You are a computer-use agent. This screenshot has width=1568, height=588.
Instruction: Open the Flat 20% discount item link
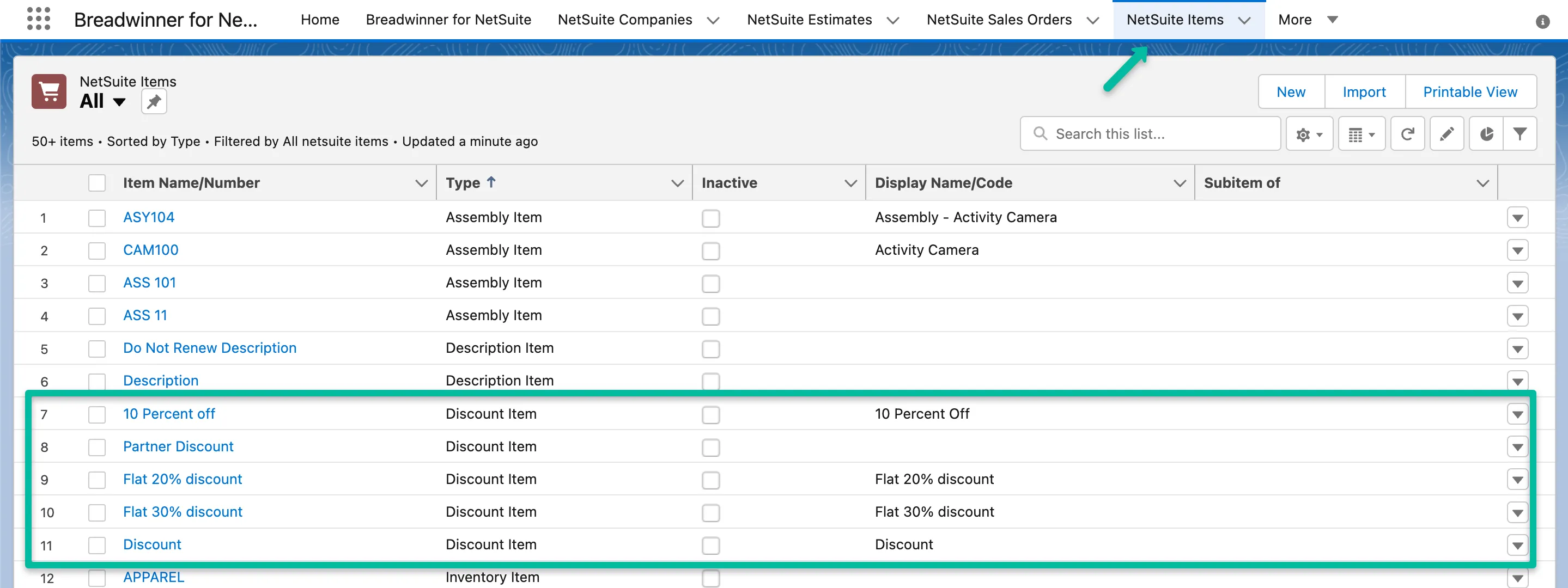(x=183, y=479)
